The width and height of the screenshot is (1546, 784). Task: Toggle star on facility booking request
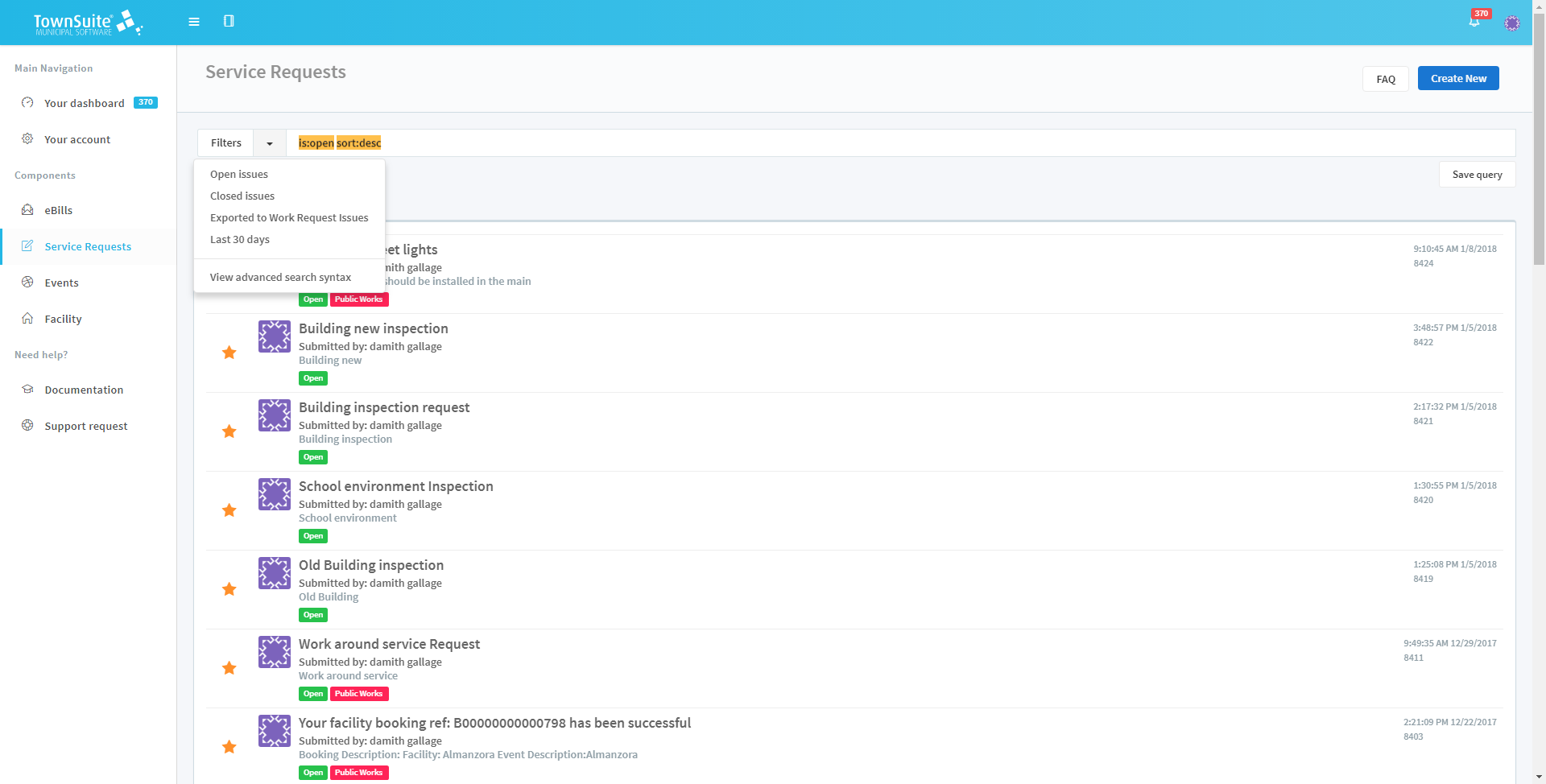229,747
